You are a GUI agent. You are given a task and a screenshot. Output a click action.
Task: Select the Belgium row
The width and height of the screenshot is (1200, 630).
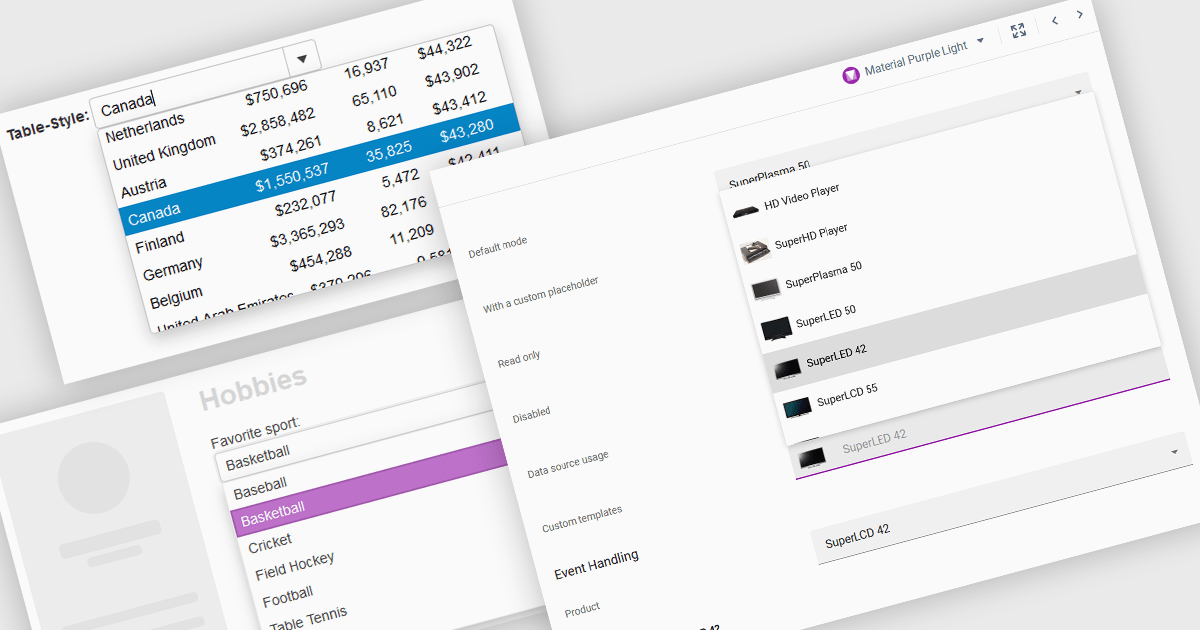point(175,298)
